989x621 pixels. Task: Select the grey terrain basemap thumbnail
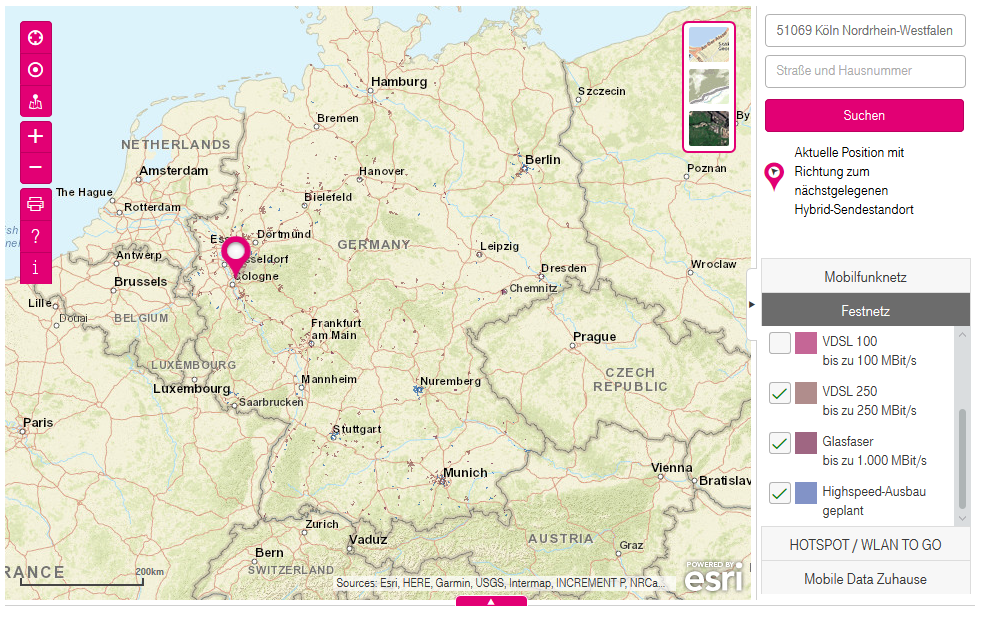pyautogui.click(x=709, y=86)
